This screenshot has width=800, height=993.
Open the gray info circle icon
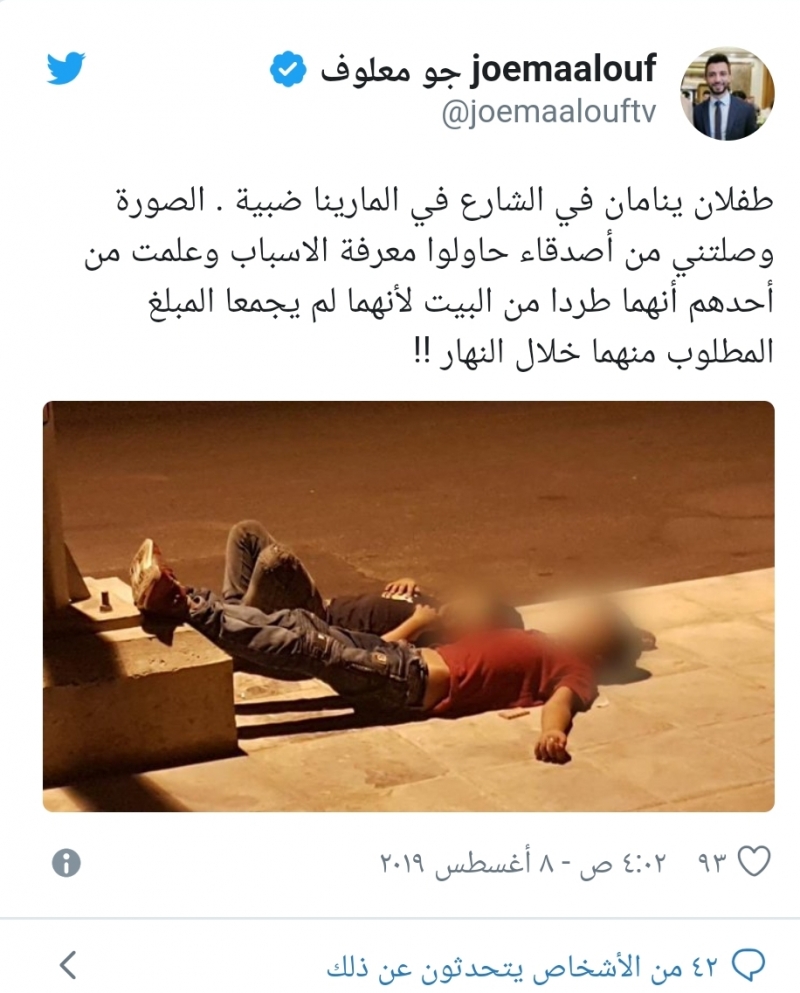(x=66, y=863)
